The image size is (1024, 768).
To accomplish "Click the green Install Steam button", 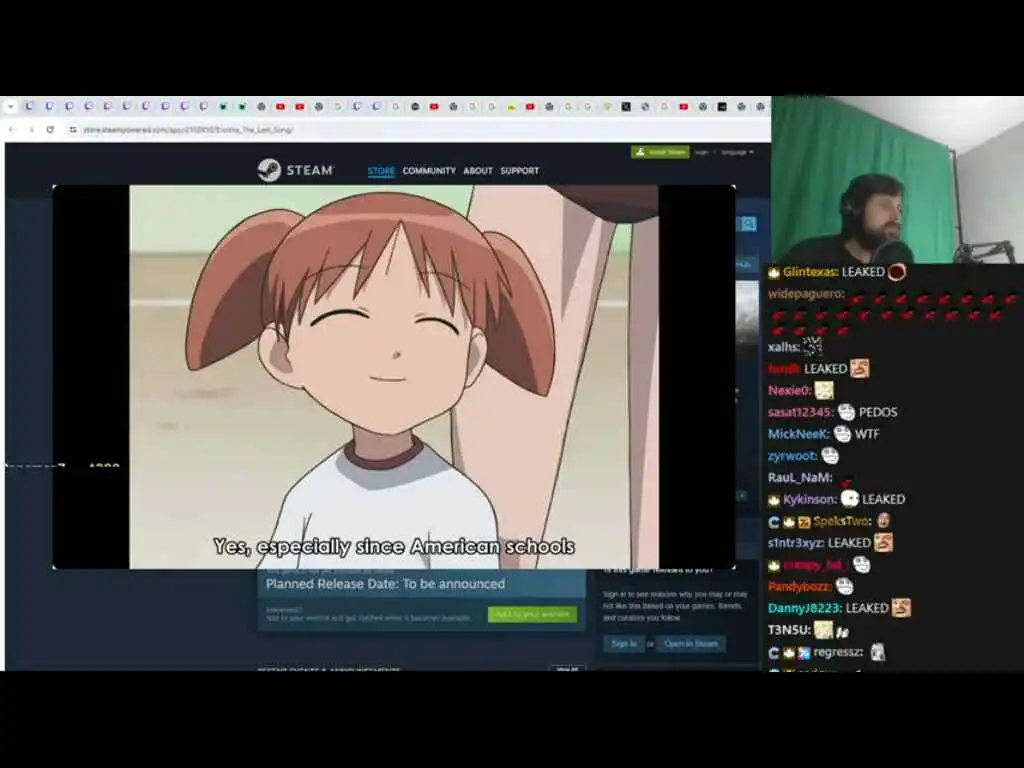I will click(x=660, y=152).
